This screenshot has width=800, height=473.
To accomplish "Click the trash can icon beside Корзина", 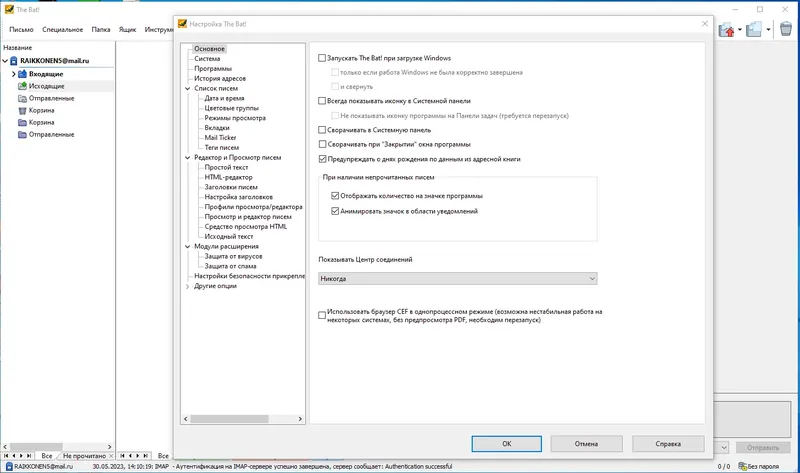I will pos(22,110).
